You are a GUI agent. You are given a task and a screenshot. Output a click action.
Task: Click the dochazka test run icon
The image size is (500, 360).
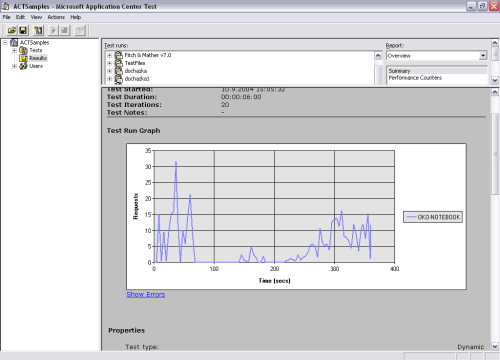(x=119, y=71)
